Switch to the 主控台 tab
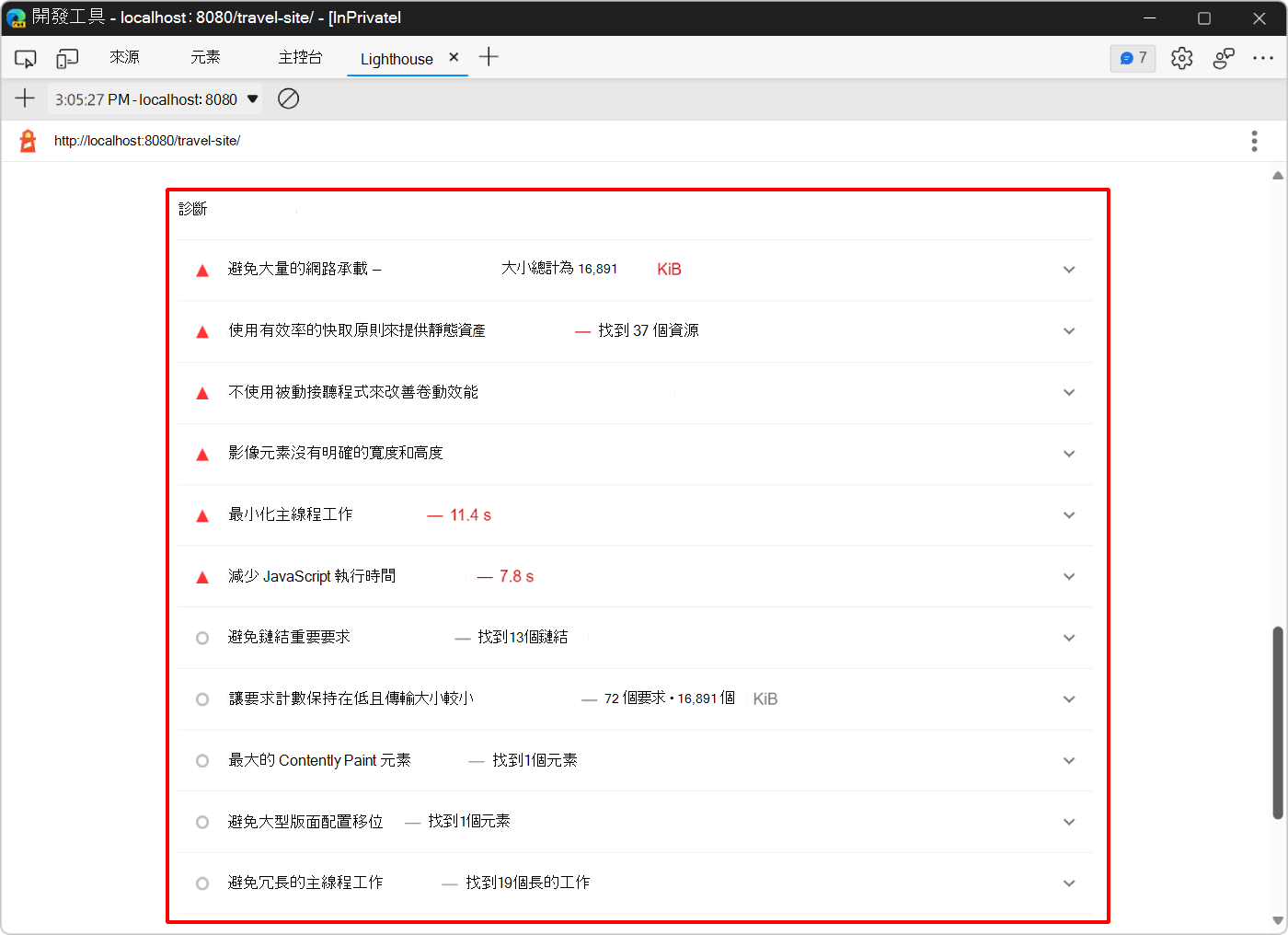 click(300, 58)
